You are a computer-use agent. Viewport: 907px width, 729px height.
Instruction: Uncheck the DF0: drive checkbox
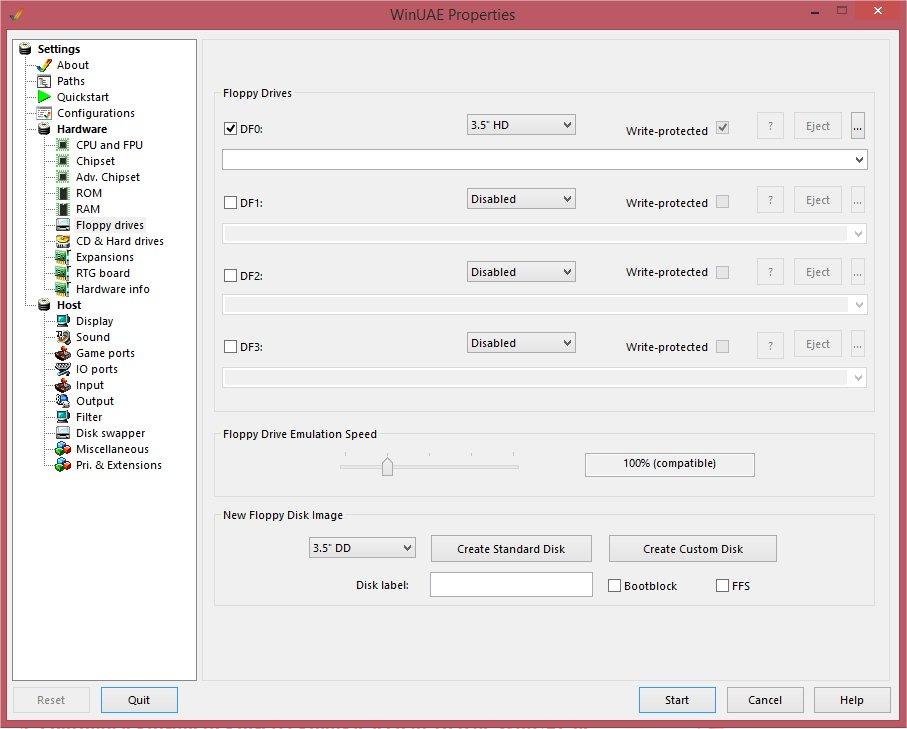tap(230, 128)
